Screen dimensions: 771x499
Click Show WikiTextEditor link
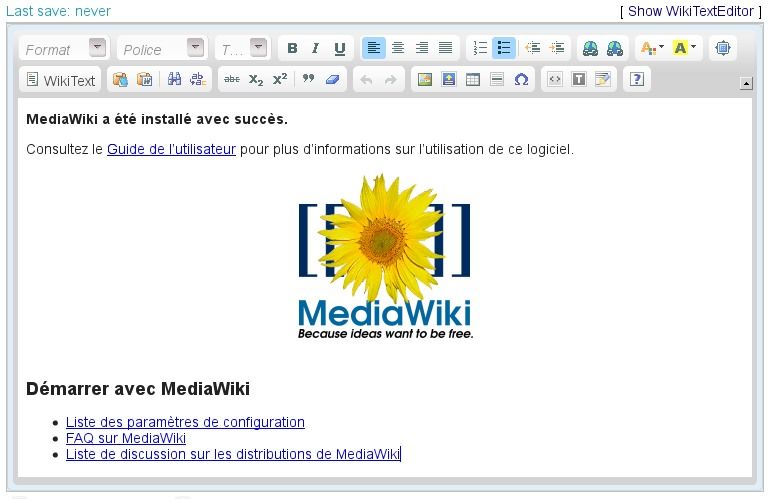(x=691, y=11)
